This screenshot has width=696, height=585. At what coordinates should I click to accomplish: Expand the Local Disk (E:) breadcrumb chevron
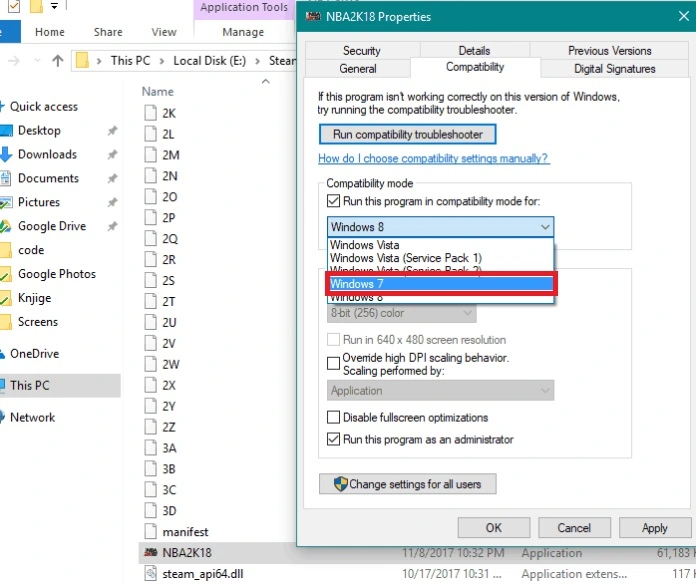tap(257, 61)
